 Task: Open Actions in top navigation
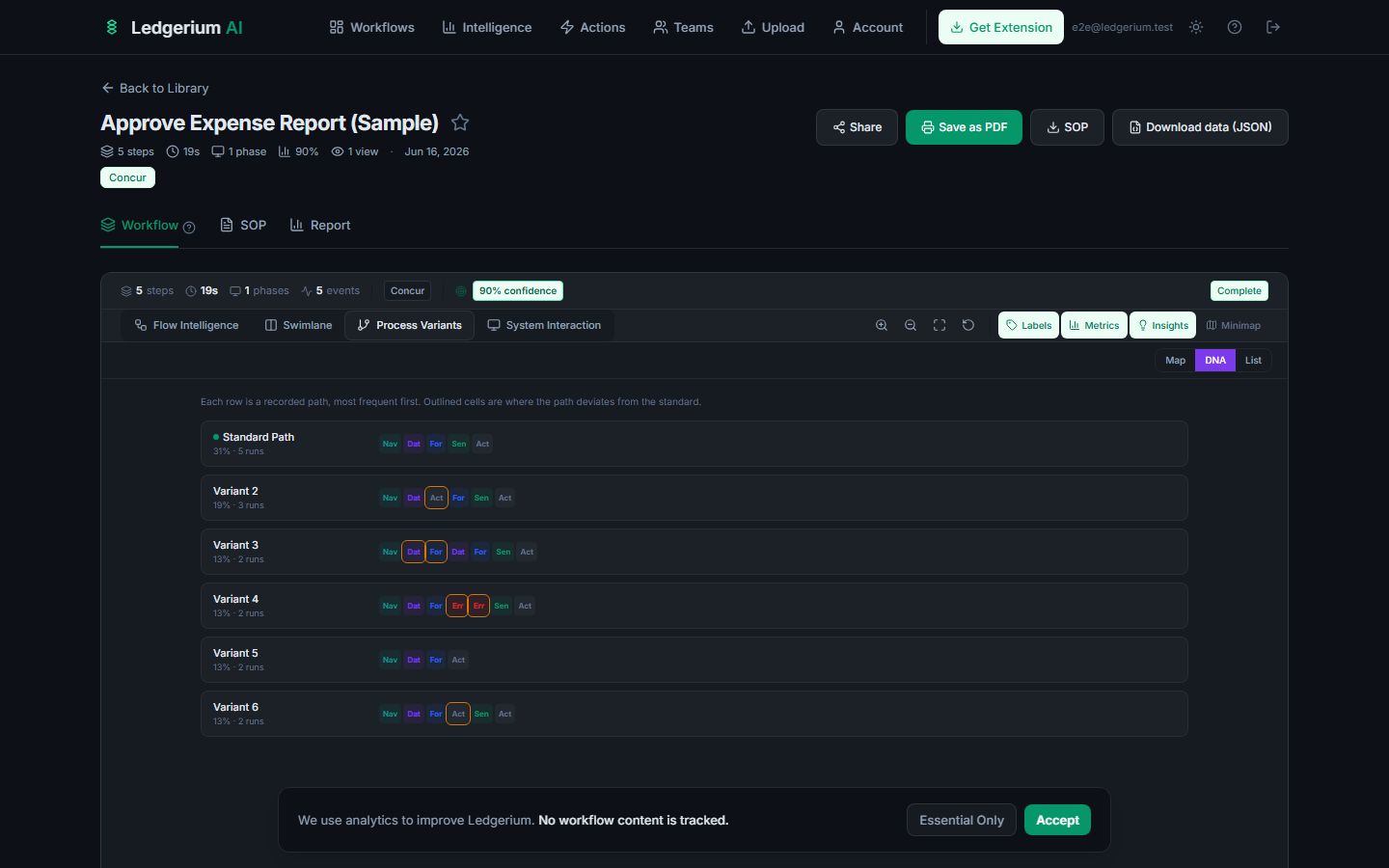point(592,27)
